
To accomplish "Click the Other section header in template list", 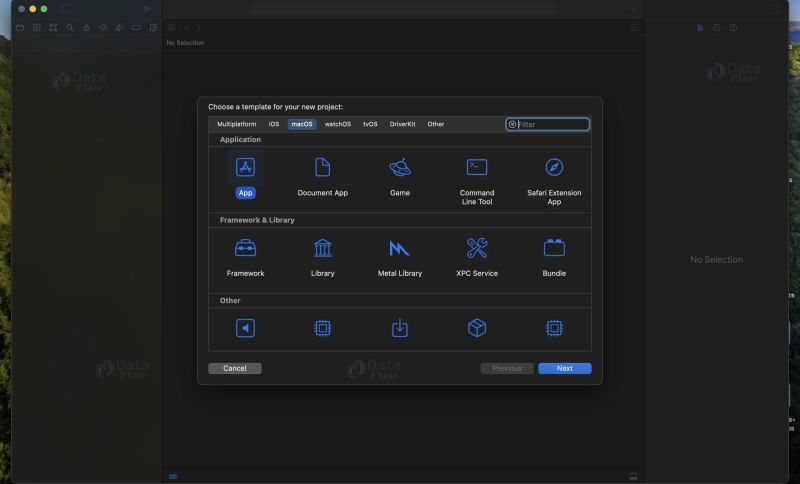I will point(230,300).
